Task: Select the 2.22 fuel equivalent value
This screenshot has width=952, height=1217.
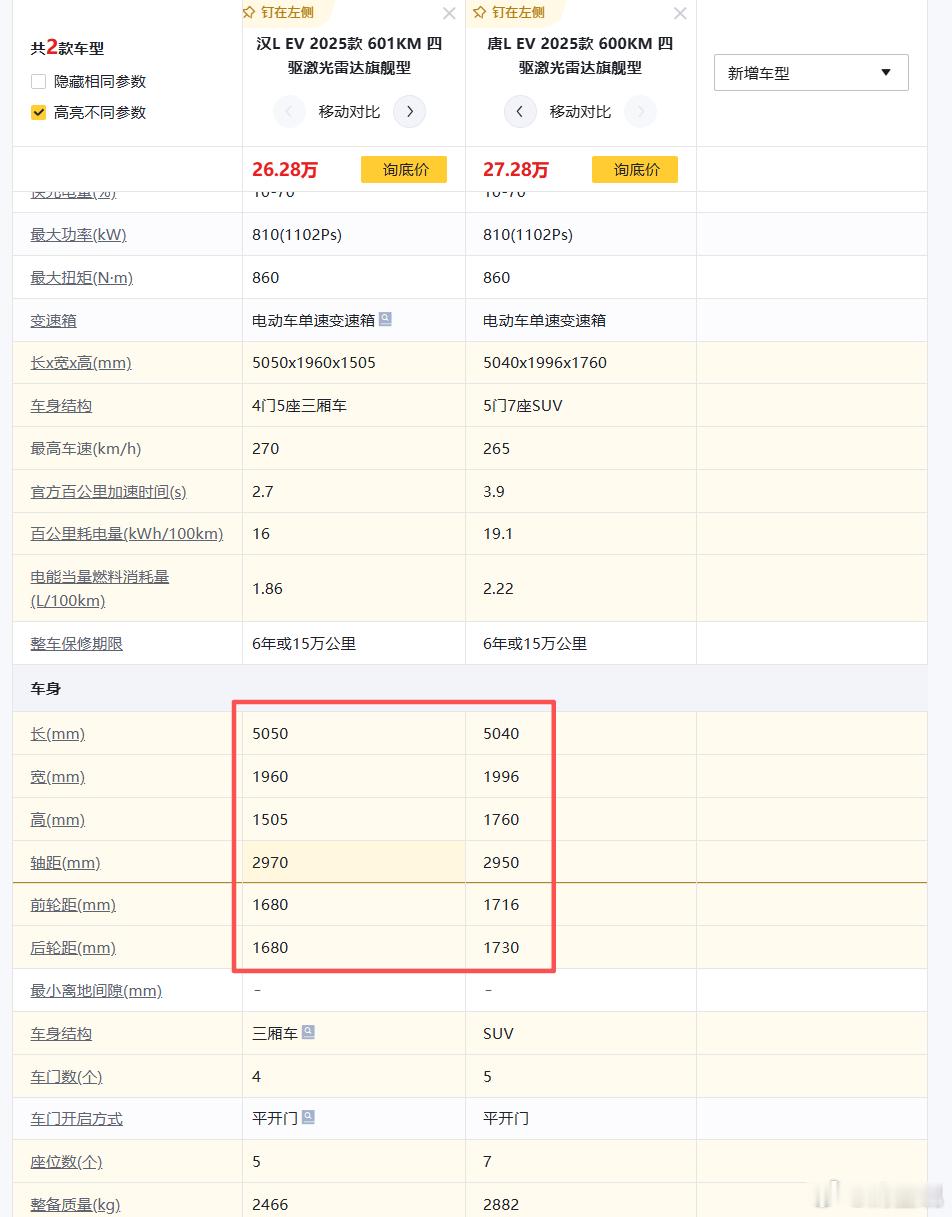Action: point(499,589)
